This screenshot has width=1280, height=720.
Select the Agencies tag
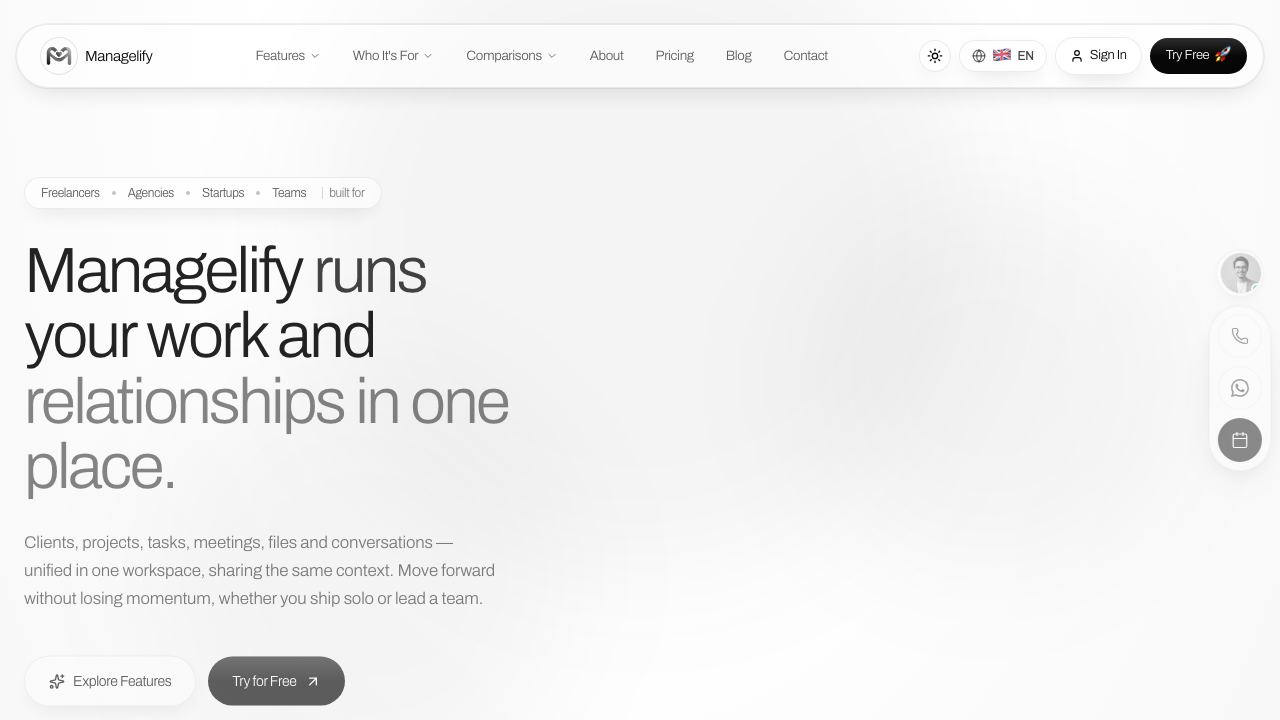(x=151, y=193)
